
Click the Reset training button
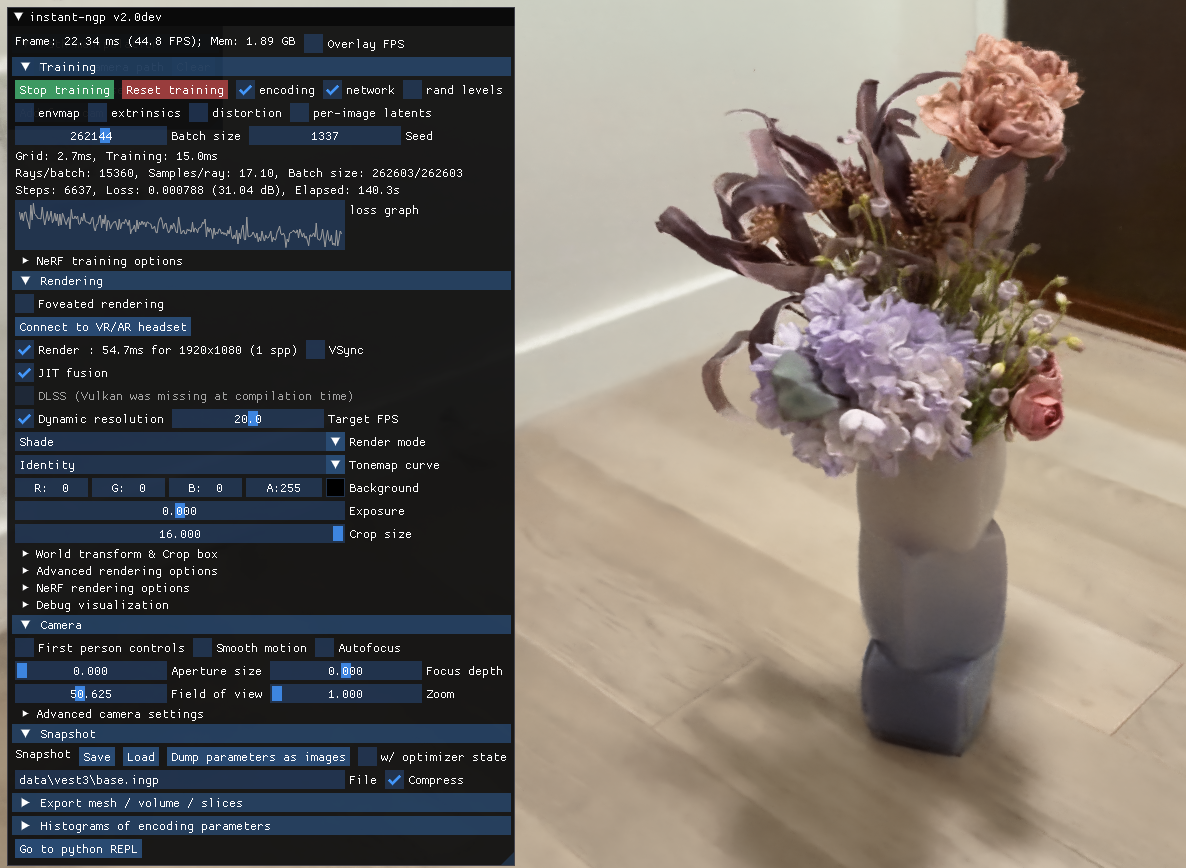click(175, 90)
